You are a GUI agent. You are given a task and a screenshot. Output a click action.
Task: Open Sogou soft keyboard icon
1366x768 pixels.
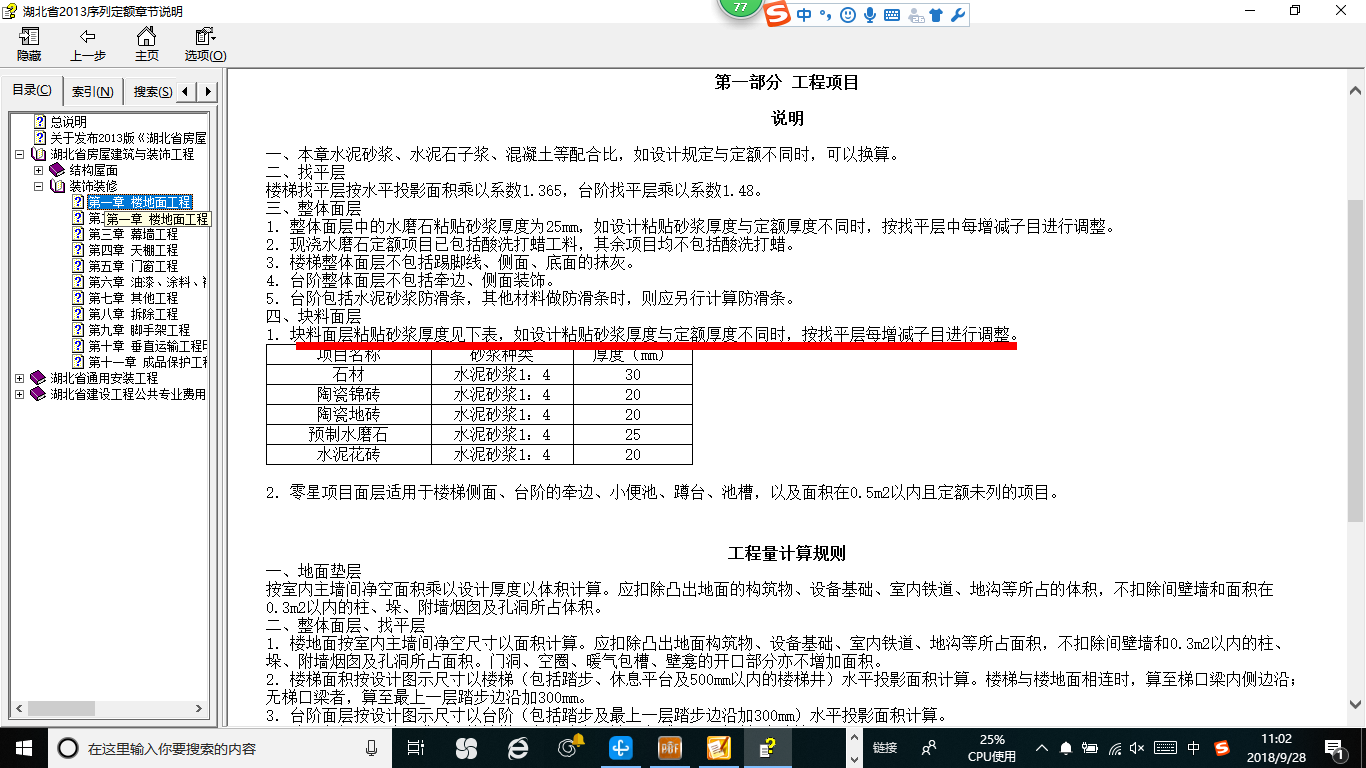click(892, 15)
